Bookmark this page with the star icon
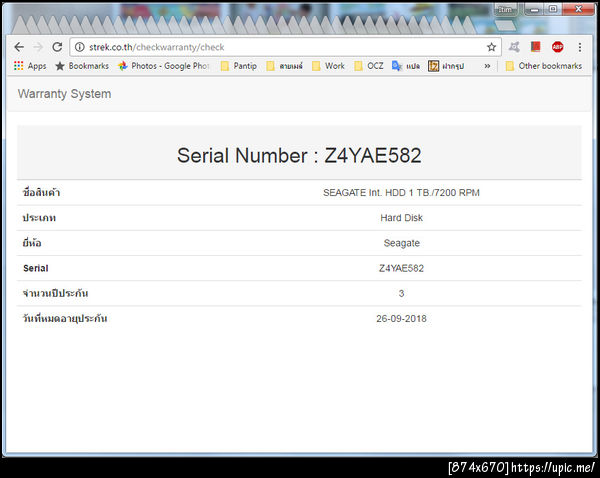 click(x=491, y=47)
